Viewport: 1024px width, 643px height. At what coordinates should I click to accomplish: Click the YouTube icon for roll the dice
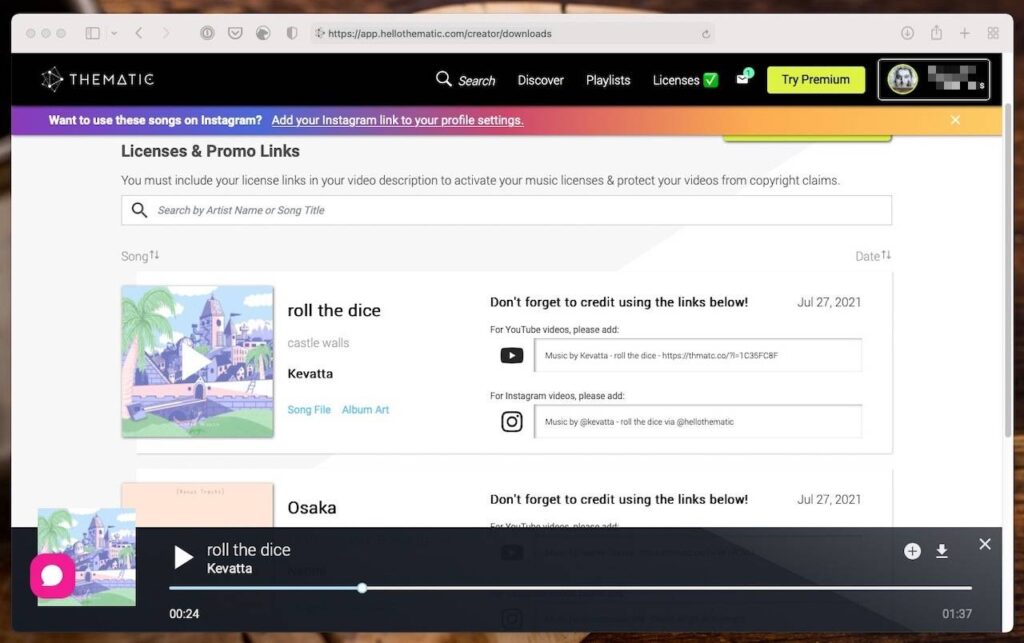click(x=511, y=356)
